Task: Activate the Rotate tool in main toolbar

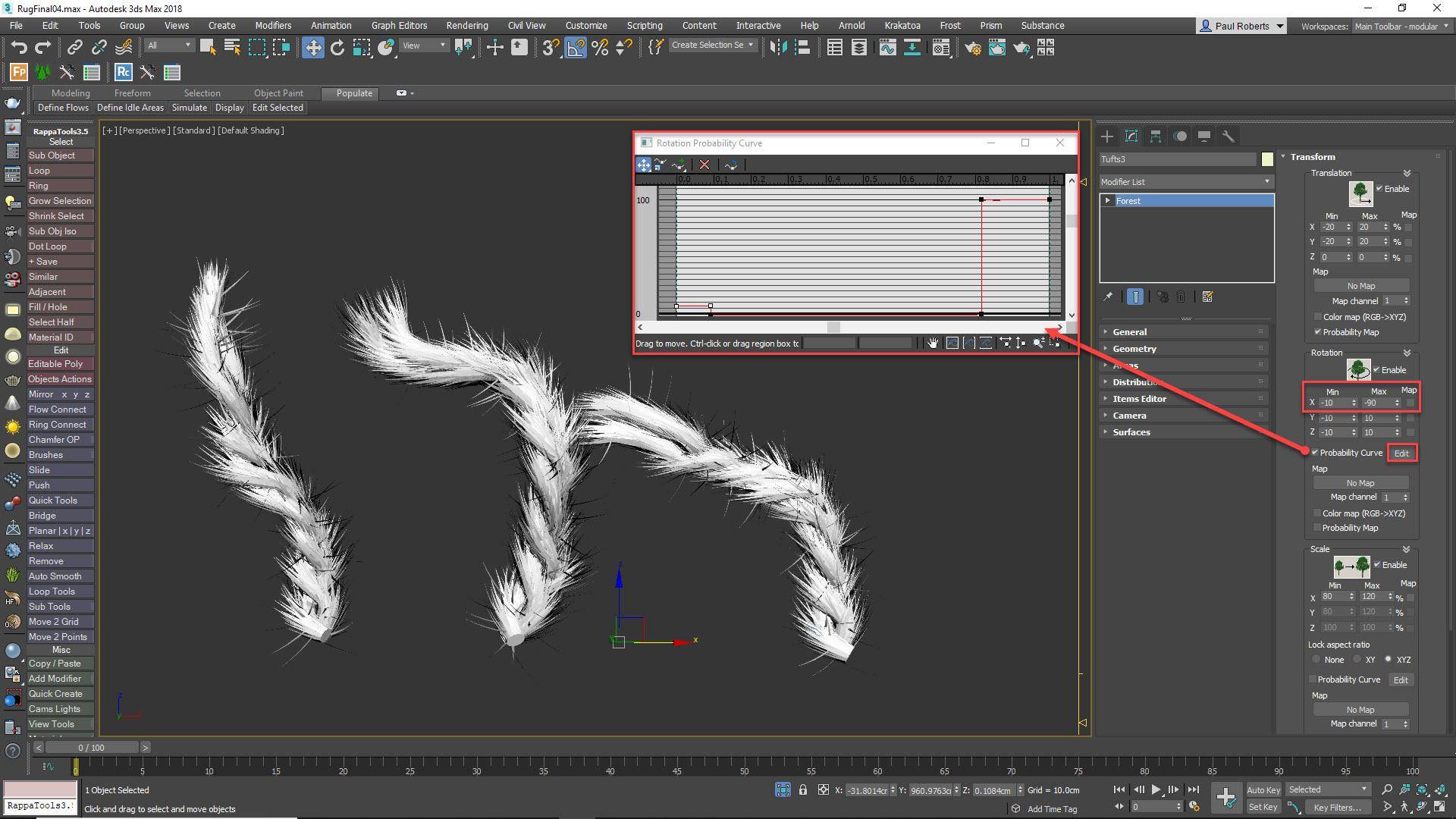Action: pyautogui.click(x=337, y=48)
